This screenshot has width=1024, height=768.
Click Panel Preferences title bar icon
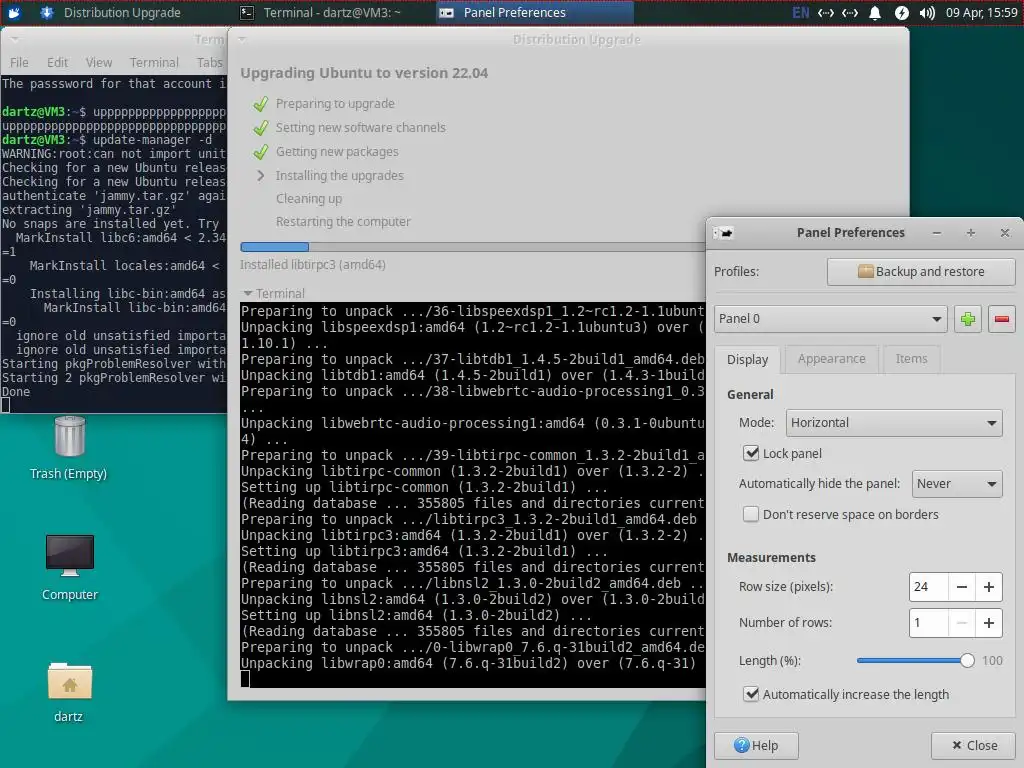coord(724,232)
